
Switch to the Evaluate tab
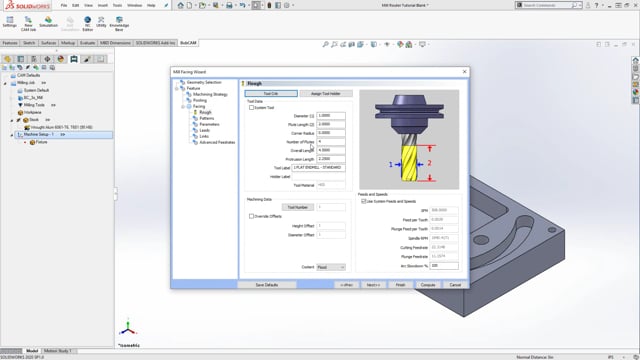[87, 43]
